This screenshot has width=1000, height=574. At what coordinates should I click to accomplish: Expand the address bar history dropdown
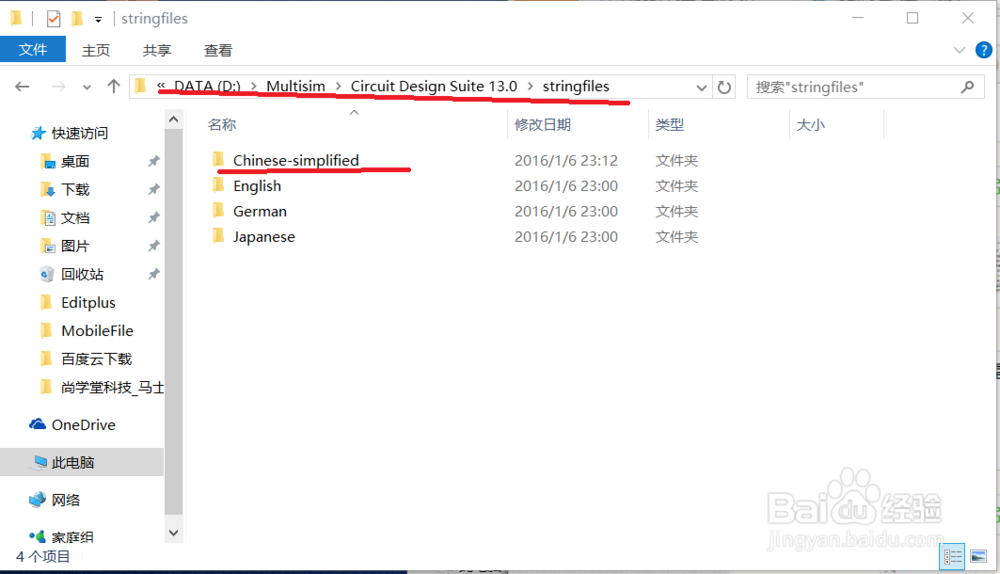(702, 87)
